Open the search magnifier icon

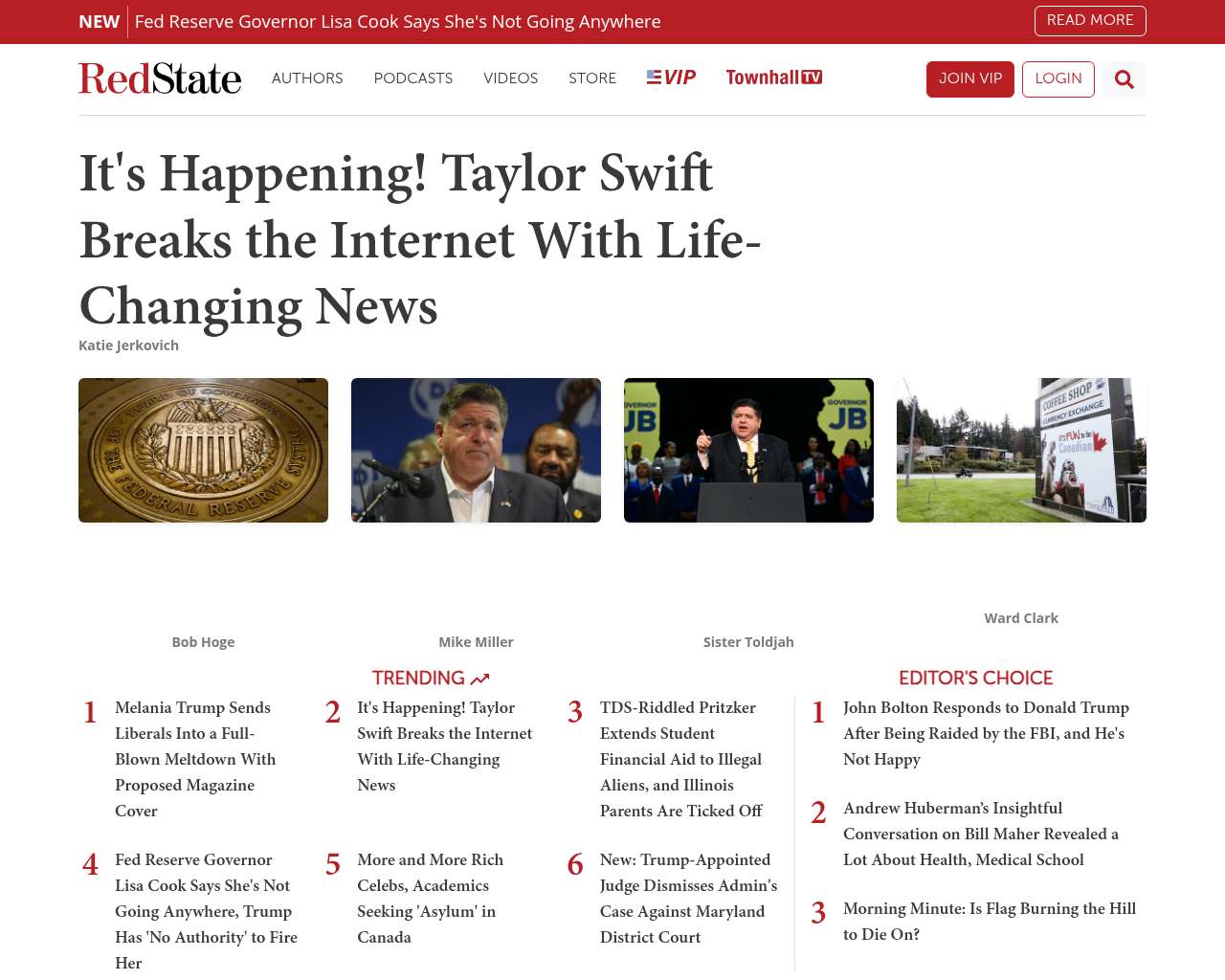[1125, 79]
